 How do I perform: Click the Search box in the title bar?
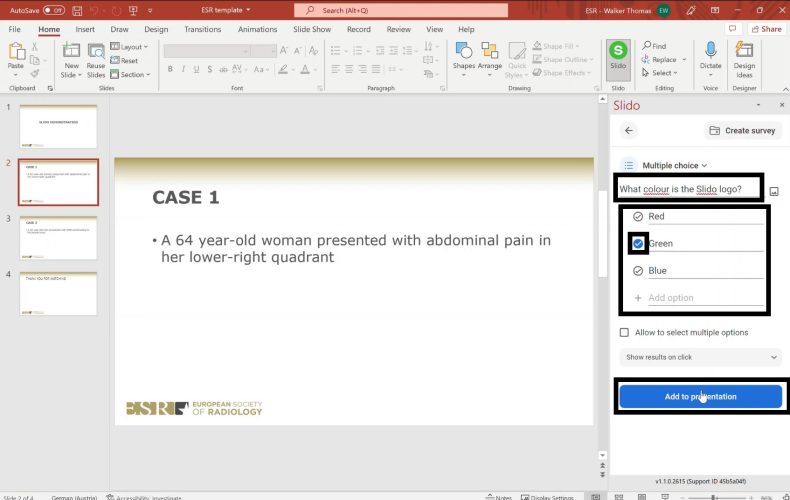[x=401, y=10]
